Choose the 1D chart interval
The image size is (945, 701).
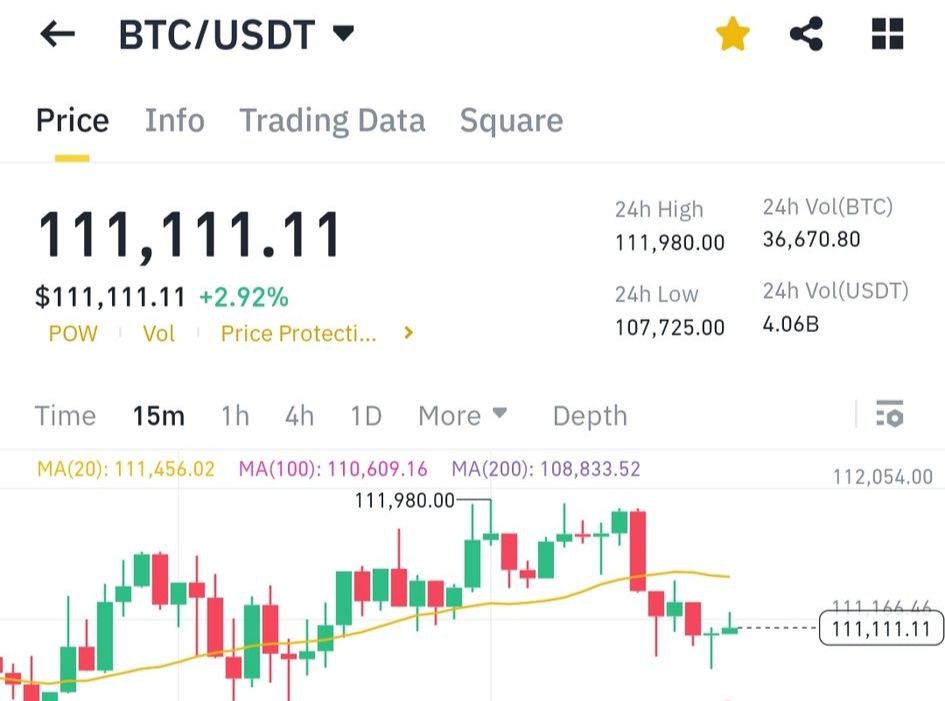click(x=366, y=416)
